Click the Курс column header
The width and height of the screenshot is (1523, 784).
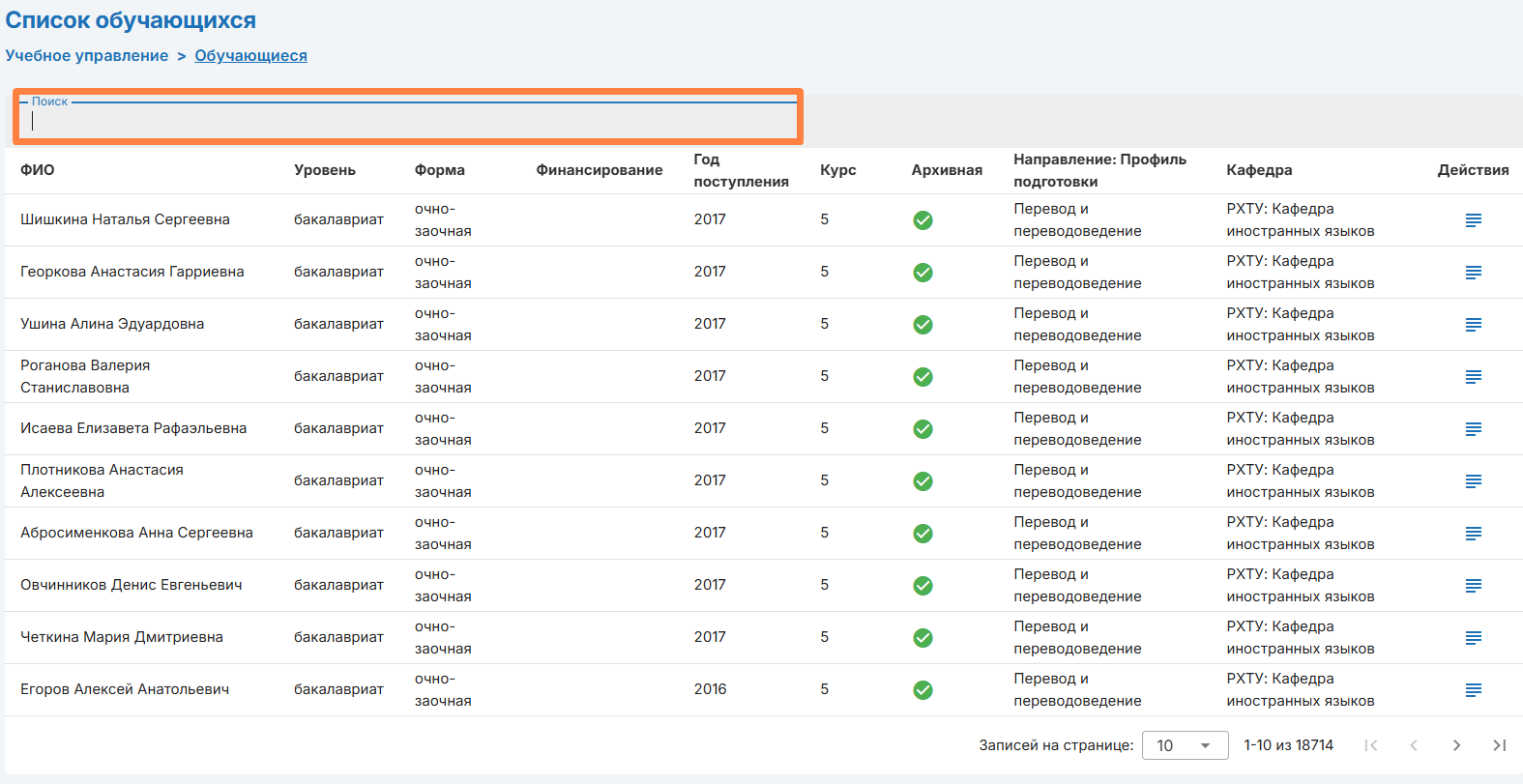[x=837, y=170]
